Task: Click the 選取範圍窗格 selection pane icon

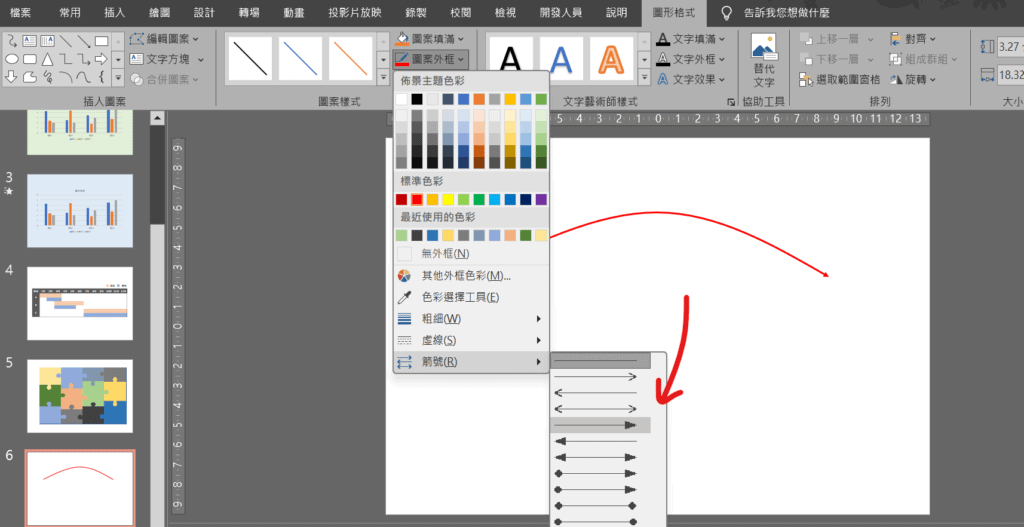Action: 807,79
